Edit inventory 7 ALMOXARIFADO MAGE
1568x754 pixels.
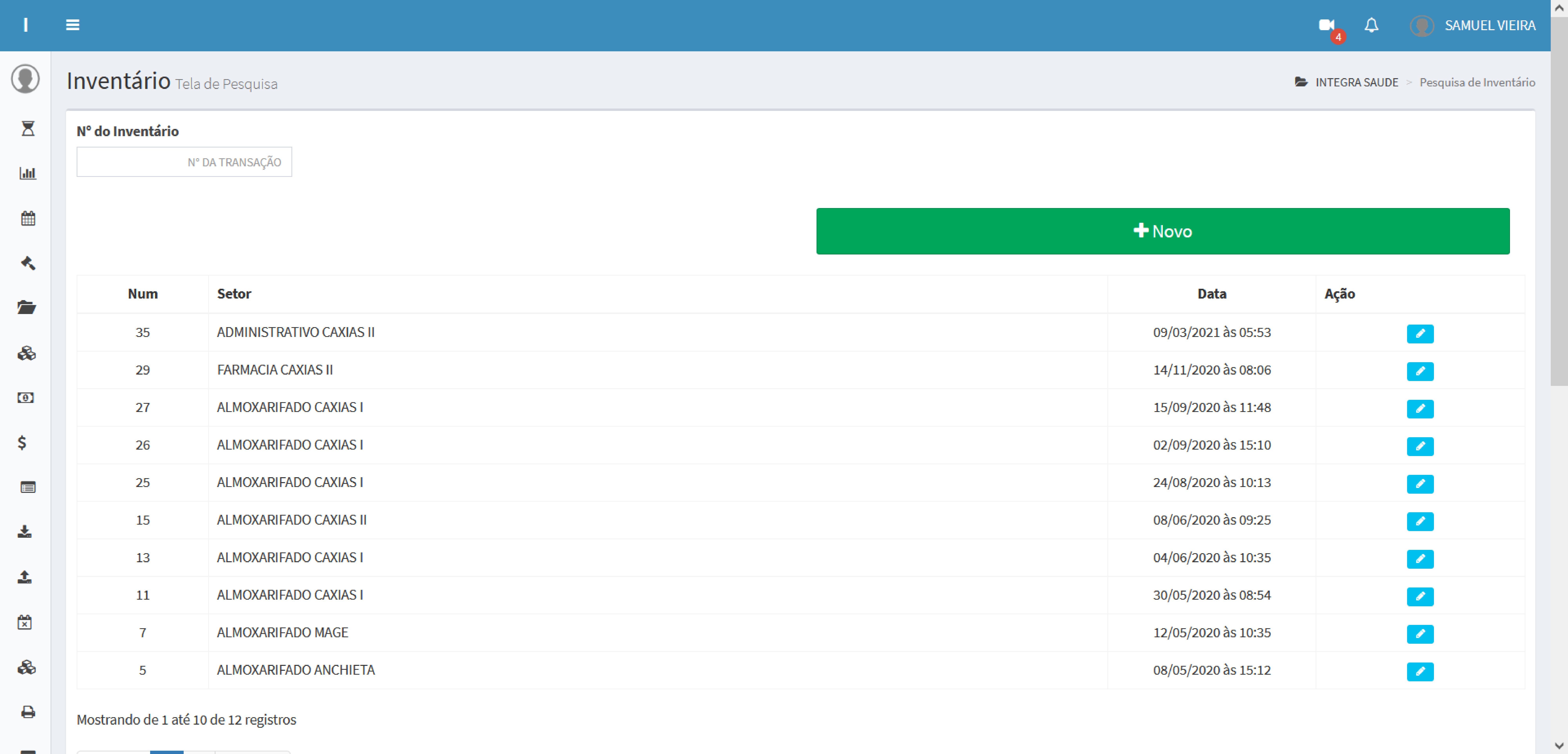coord(1420,634)
